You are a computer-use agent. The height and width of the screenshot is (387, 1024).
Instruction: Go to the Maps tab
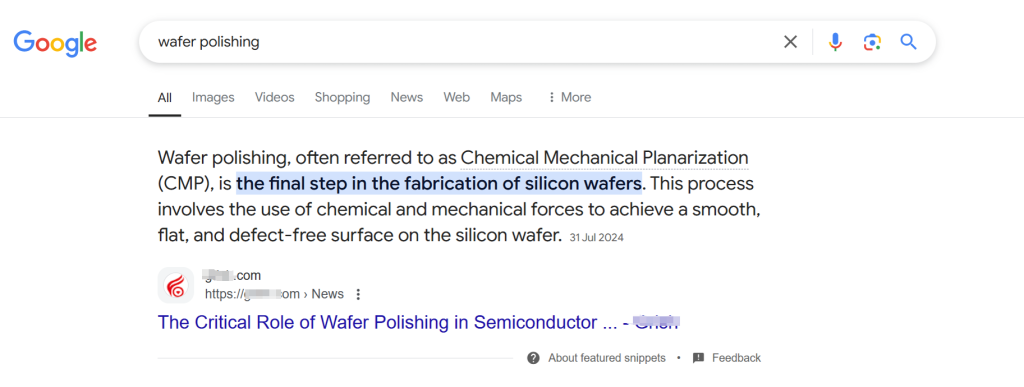506,97
